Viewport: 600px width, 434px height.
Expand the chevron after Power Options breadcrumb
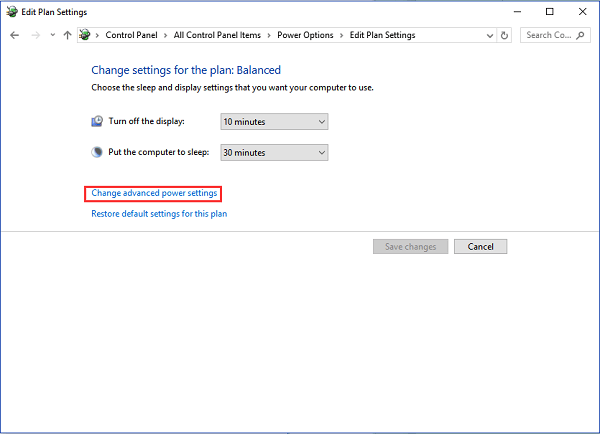coord(341,35)
